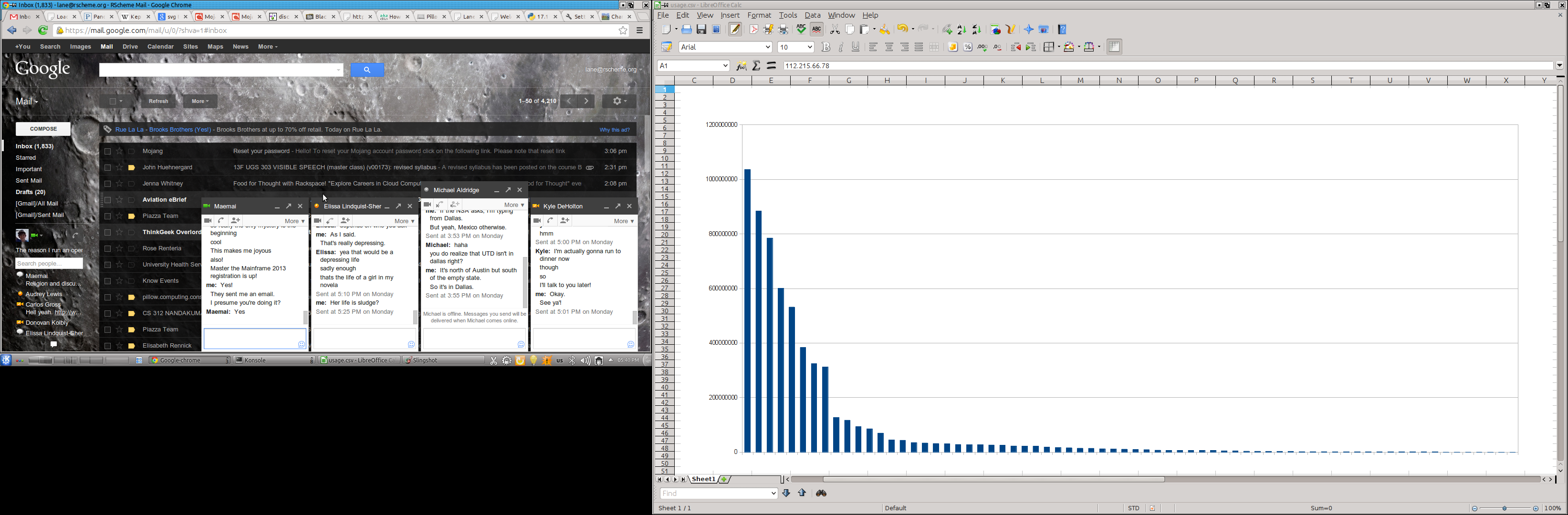
Task: Start video call in Kyle DeHolton chat
Action: coord(537,221)
